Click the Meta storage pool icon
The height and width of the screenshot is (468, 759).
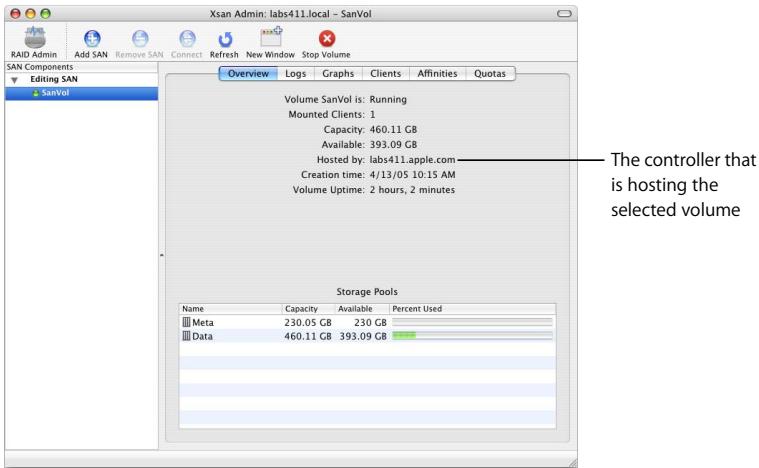[x=186, y=322]
